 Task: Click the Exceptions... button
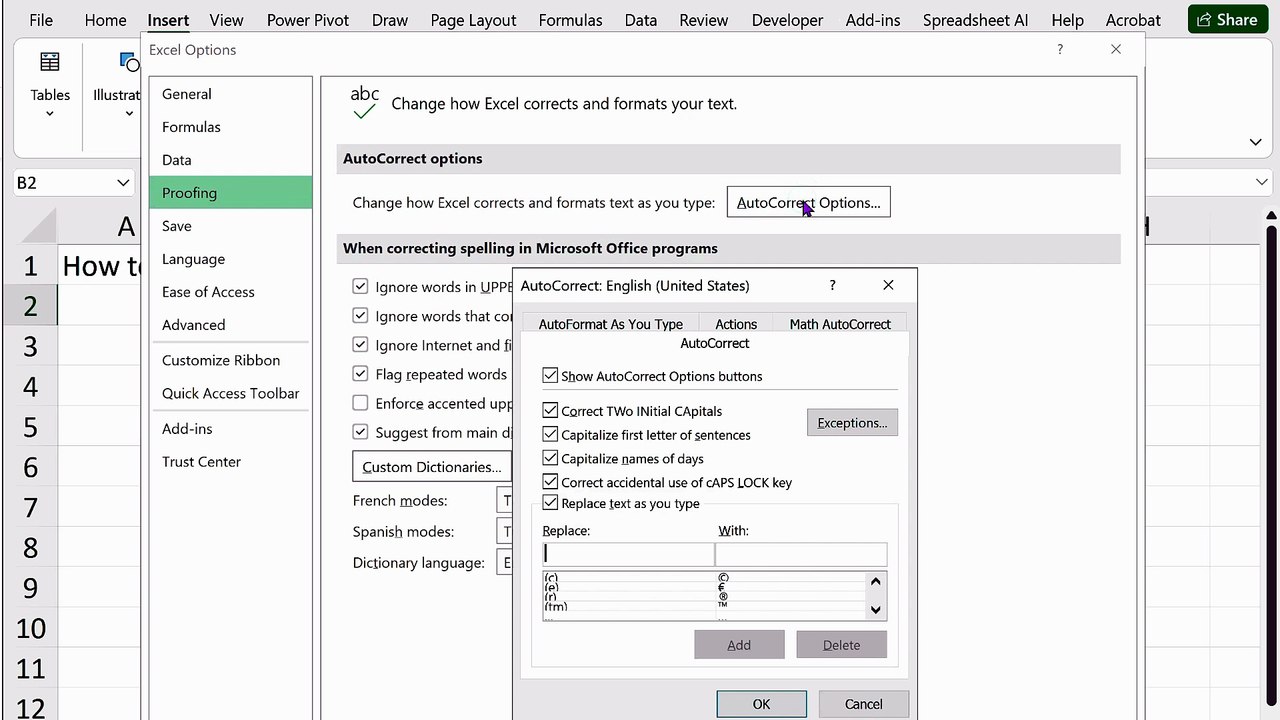click(x=852, y=423)
